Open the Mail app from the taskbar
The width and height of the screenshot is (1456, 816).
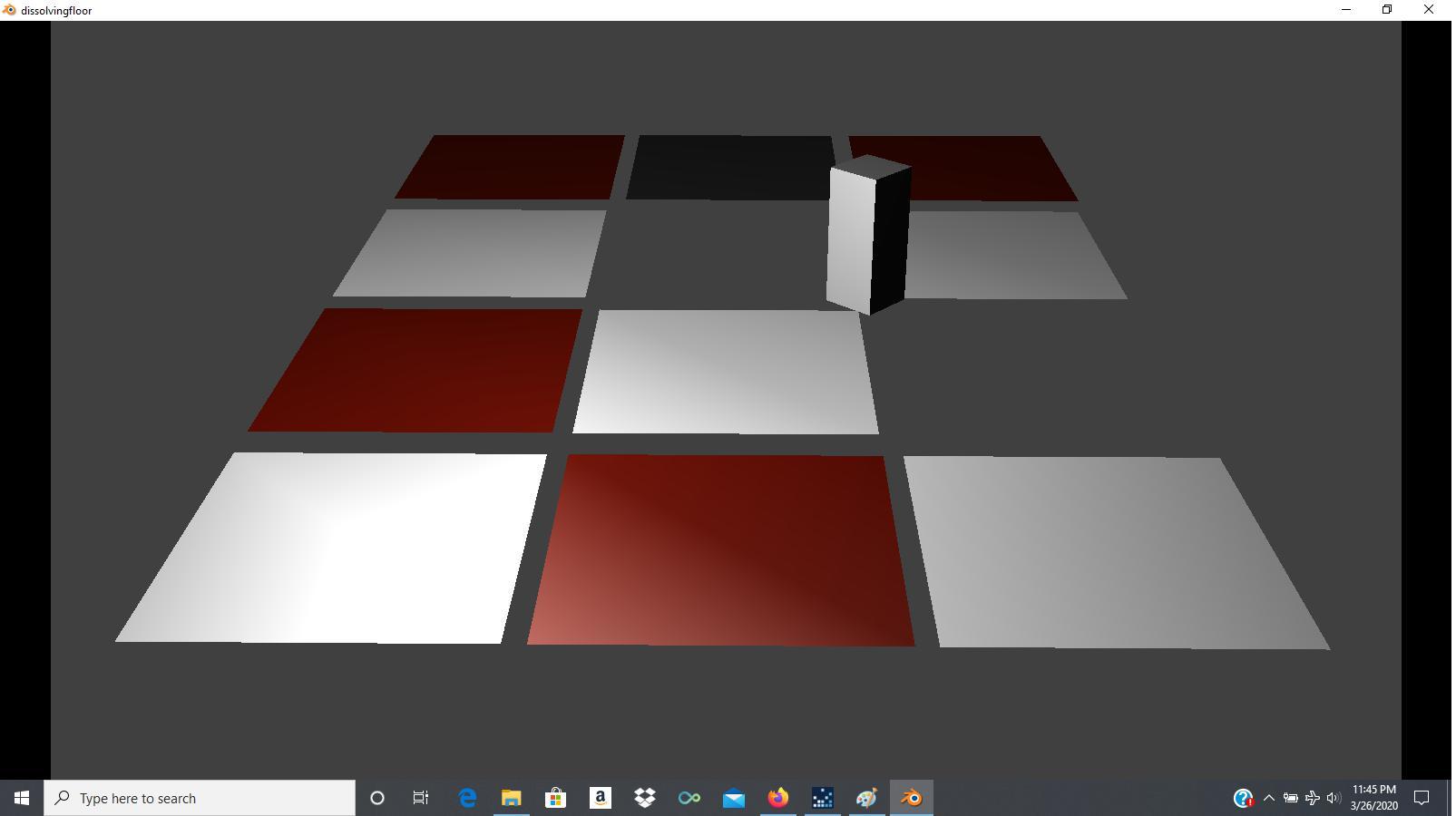click(733, 798)
